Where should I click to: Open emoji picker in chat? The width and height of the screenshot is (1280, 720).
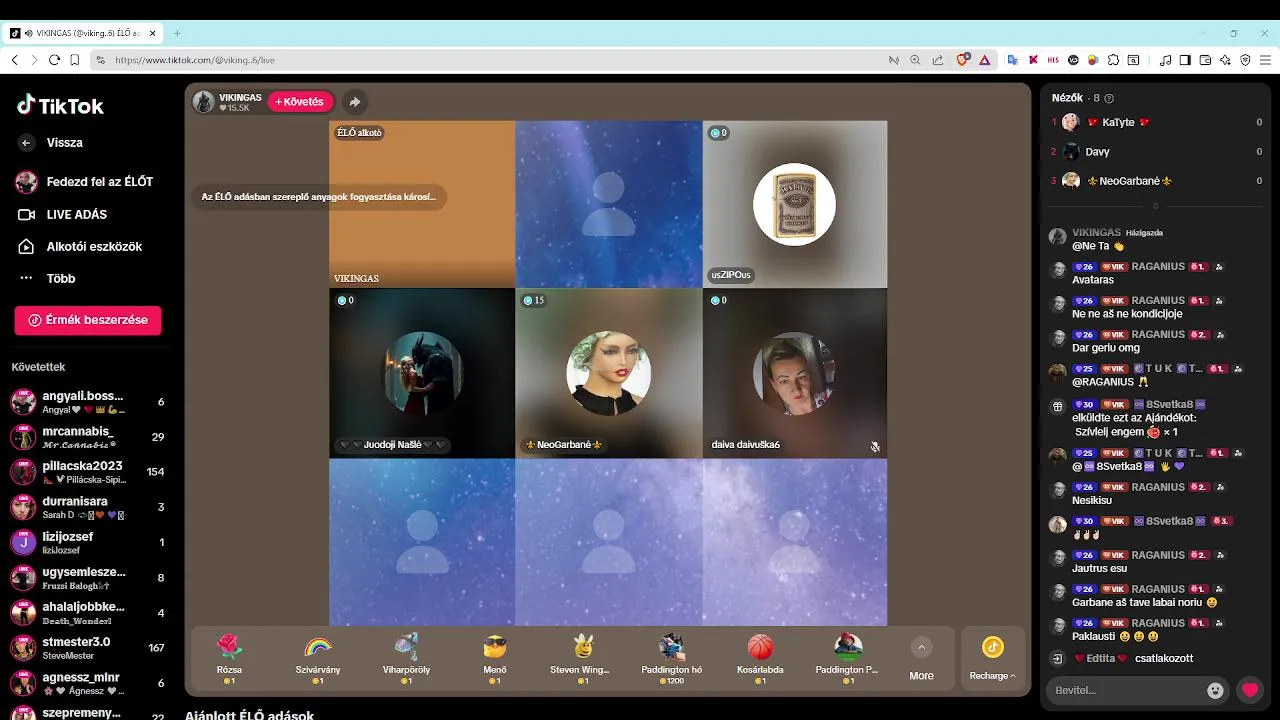(x=1215, y=690)
